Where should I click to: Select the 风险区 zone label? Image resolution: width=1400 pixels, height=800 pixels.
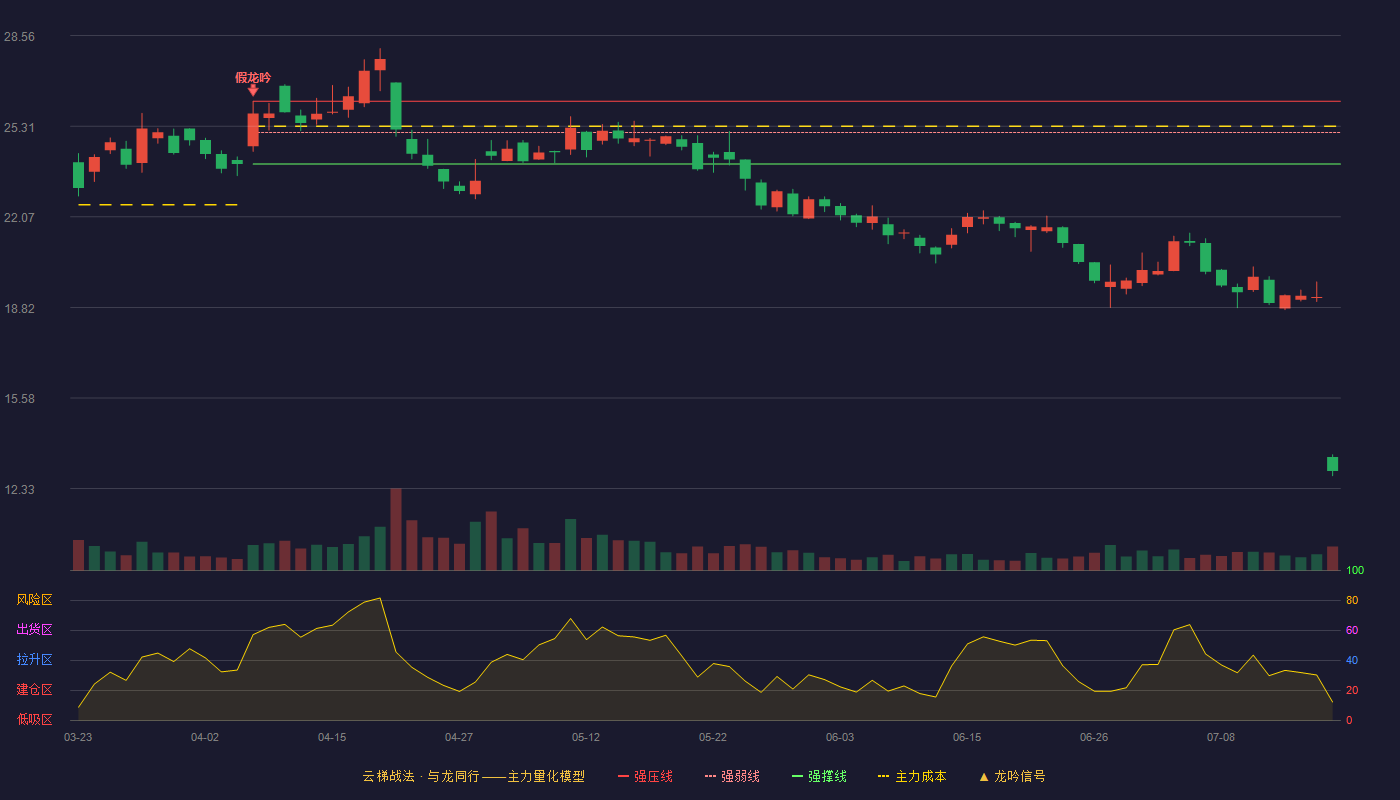[34, 600]
